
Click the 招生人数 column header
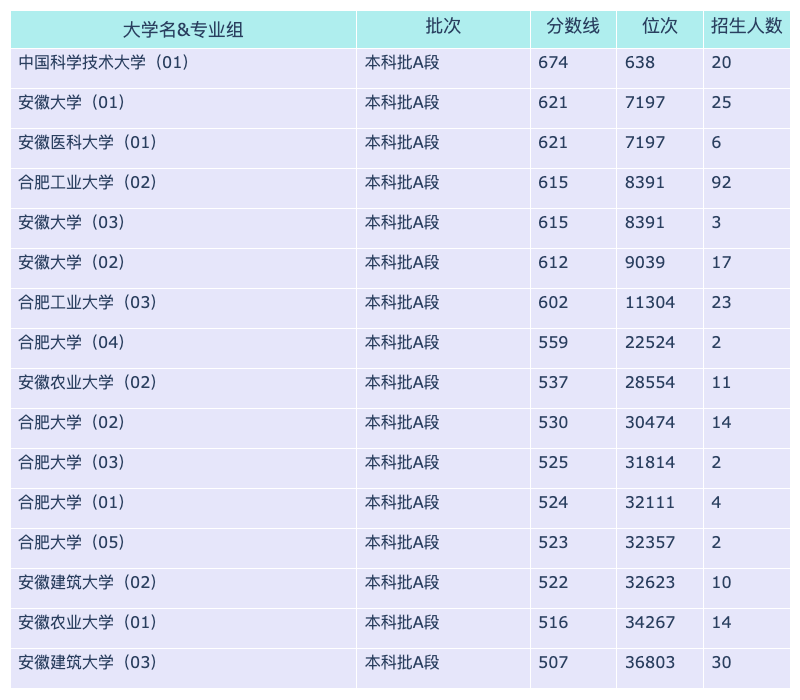(x=746, y=30)
